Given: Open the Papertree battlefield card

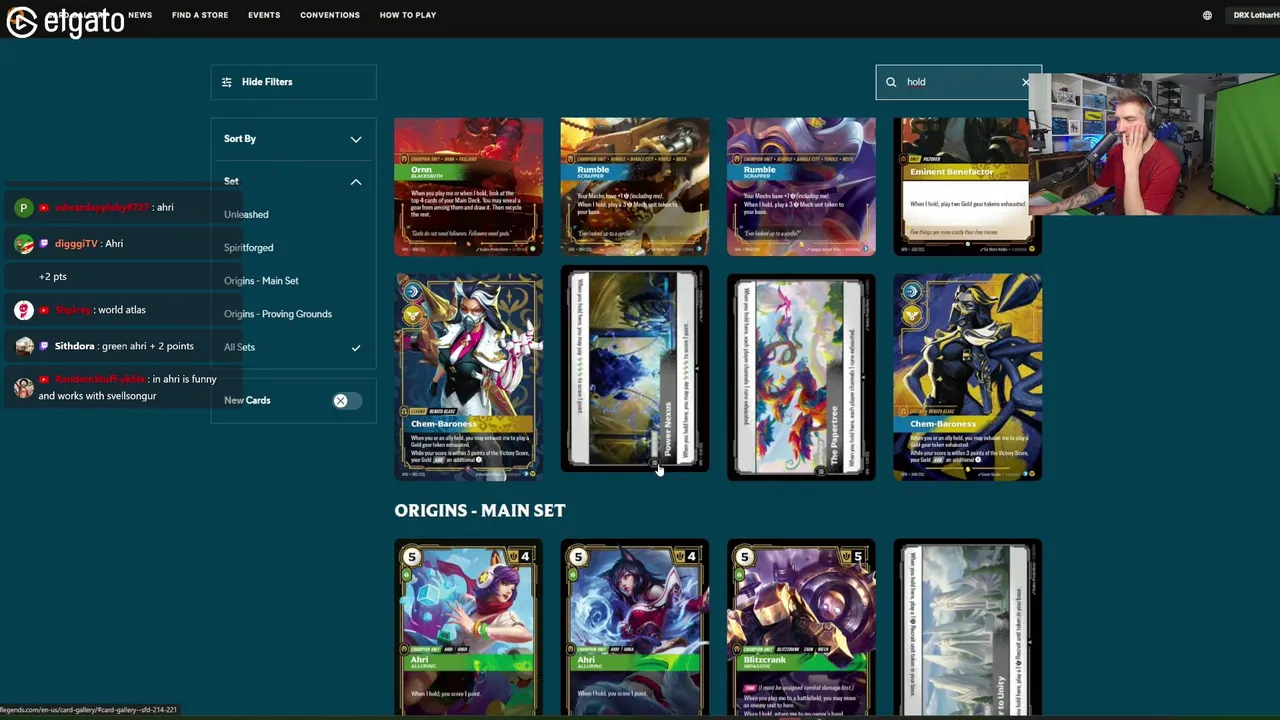Looking at the screenshot, I should [801, 377].
